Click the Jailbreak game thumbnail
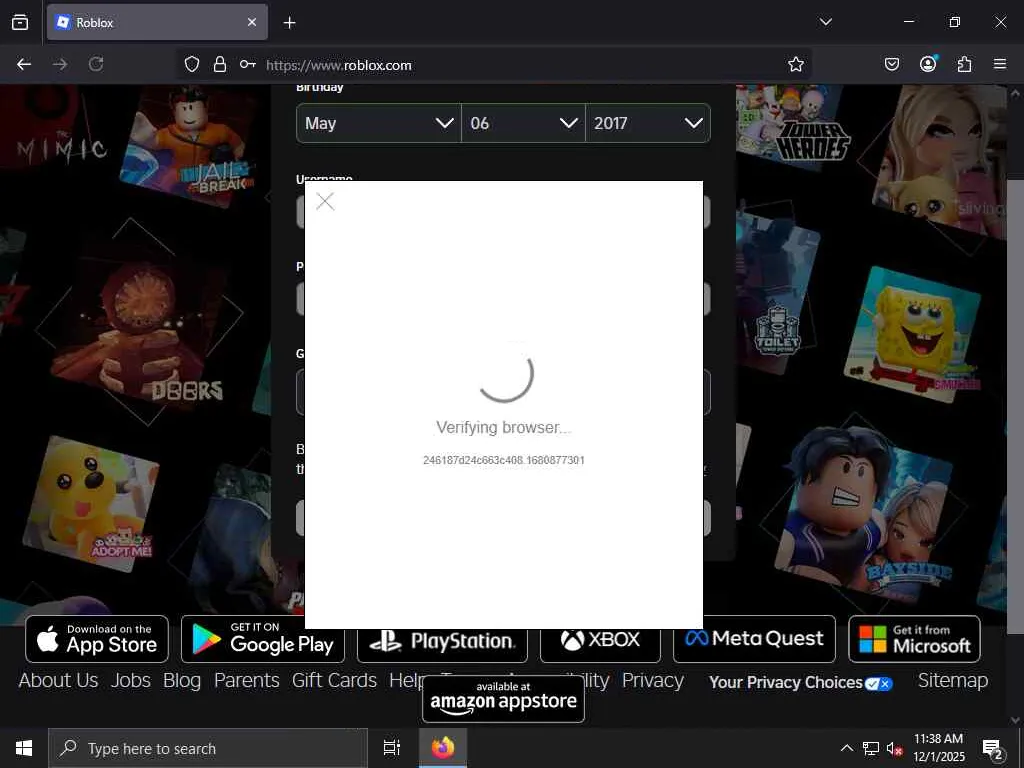The image size is (1024, 768). pos(191,145)
